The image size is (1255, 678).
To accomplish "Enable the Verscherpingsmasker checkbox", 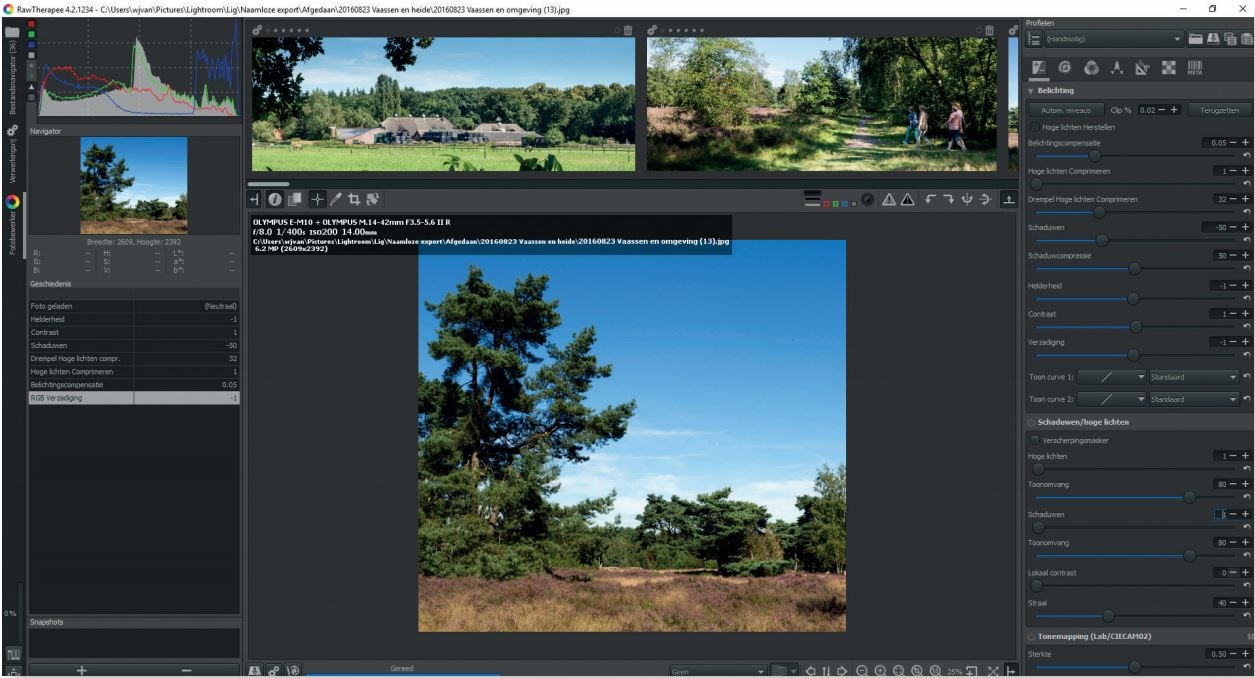I will click(1035, 439).
